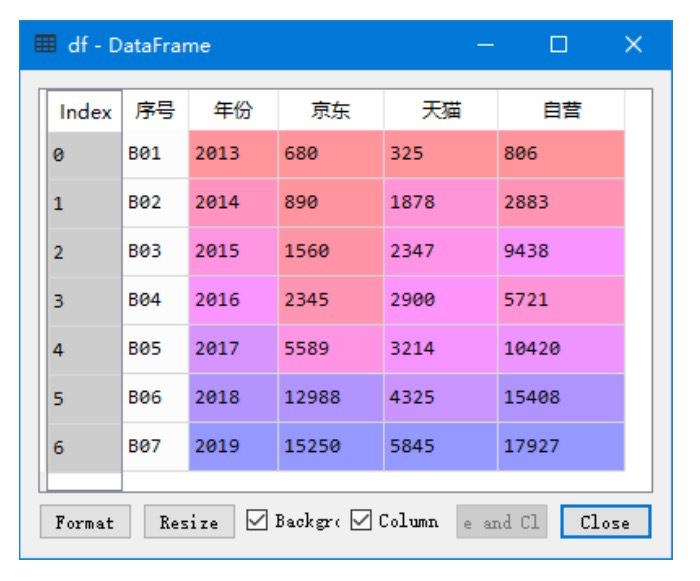Click 京东 cell 5589

(330, 348)
